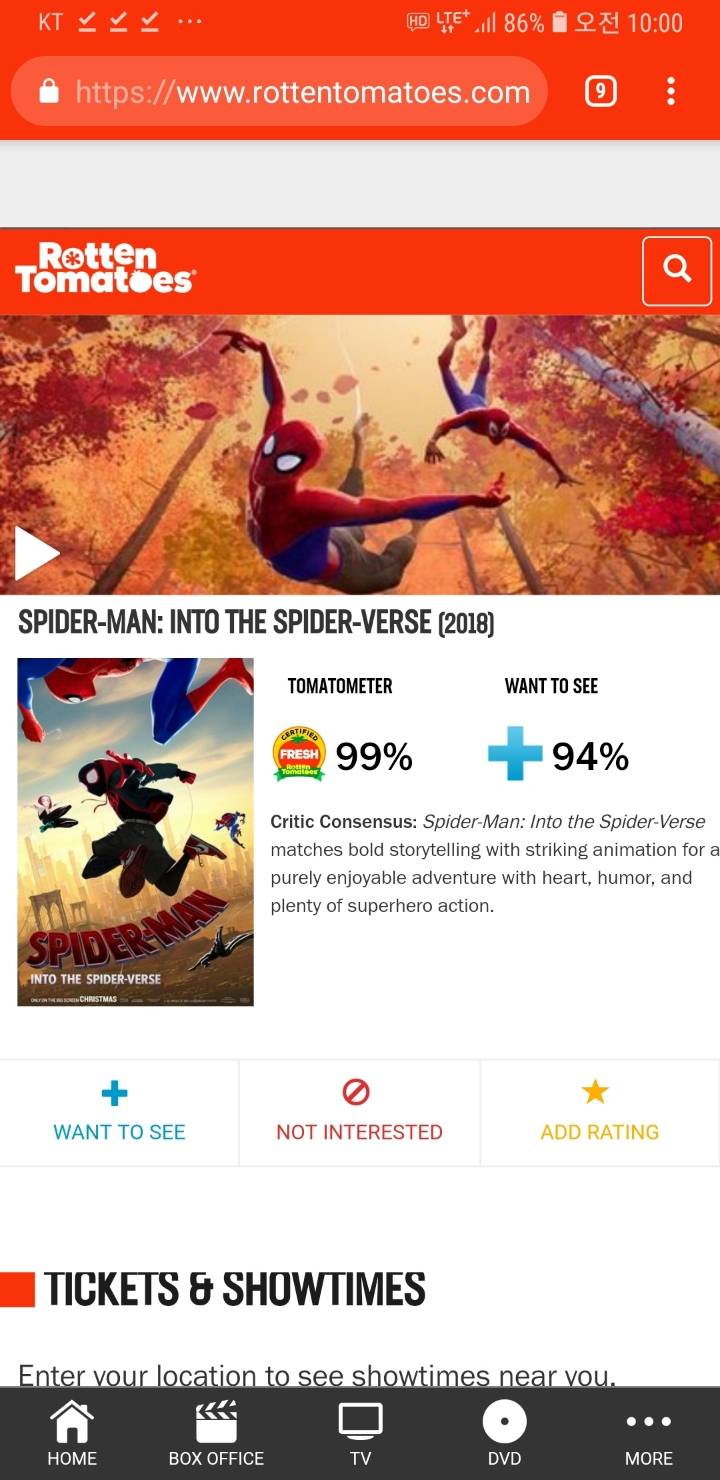Play the Spider-Verse trailer video
This screenshot has height=1480, width=720.
coord(37,553)
